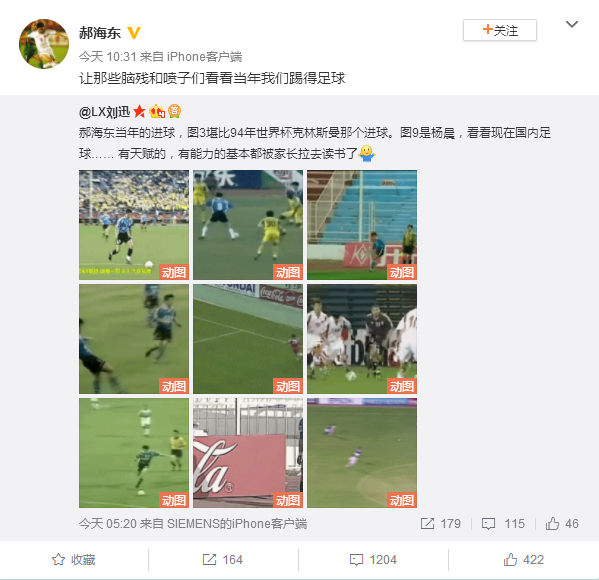Open the GIF with white-jersey players
Viewport: 599px width, 580px height.
[362, 339]
